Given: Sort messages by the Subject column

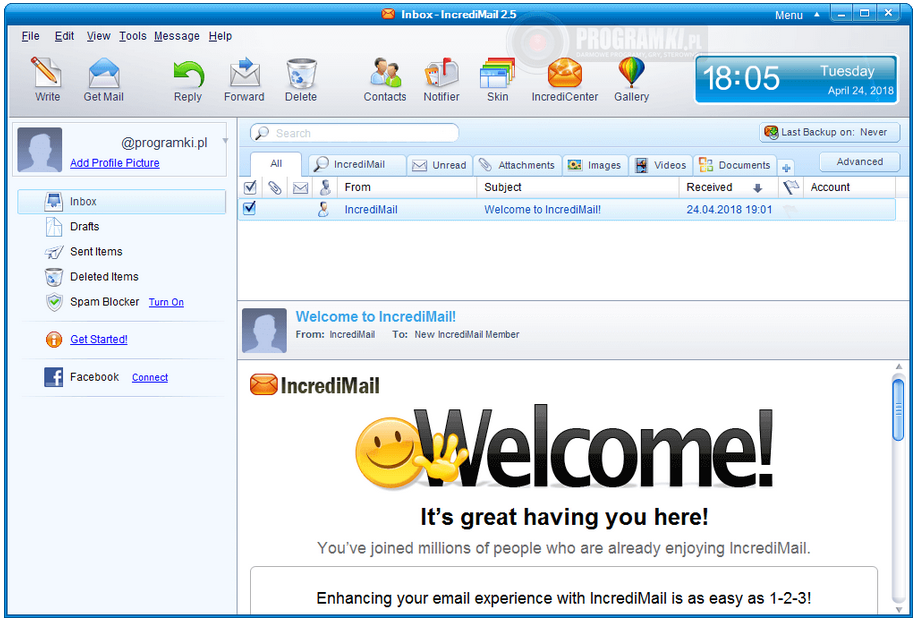Looking at the screenshot, I should [578, 188].
